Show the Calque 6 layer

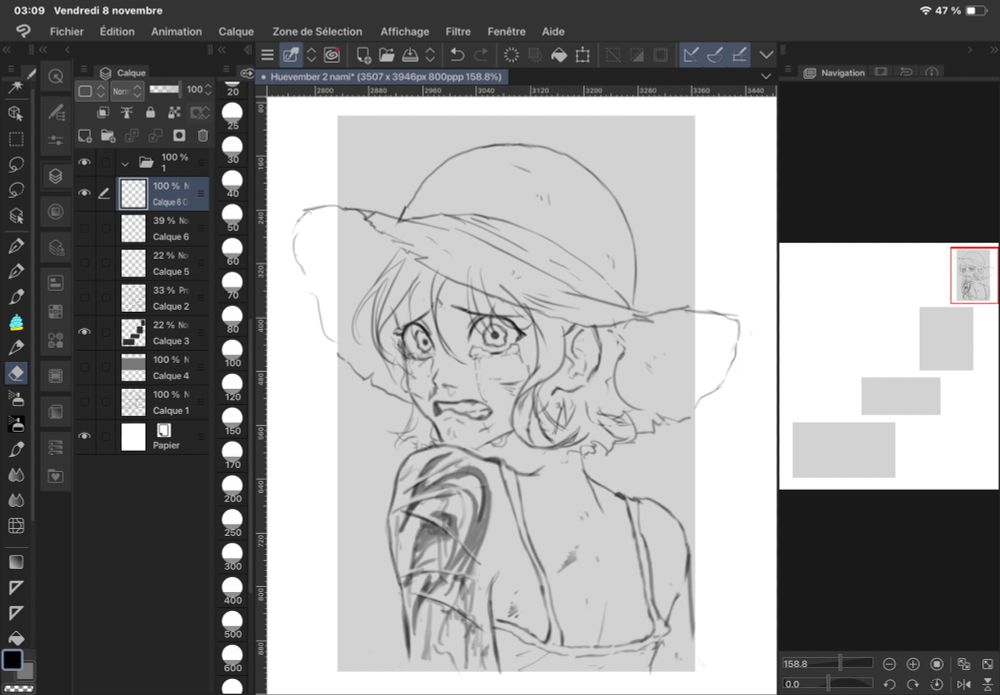click(x=84, y=228)
